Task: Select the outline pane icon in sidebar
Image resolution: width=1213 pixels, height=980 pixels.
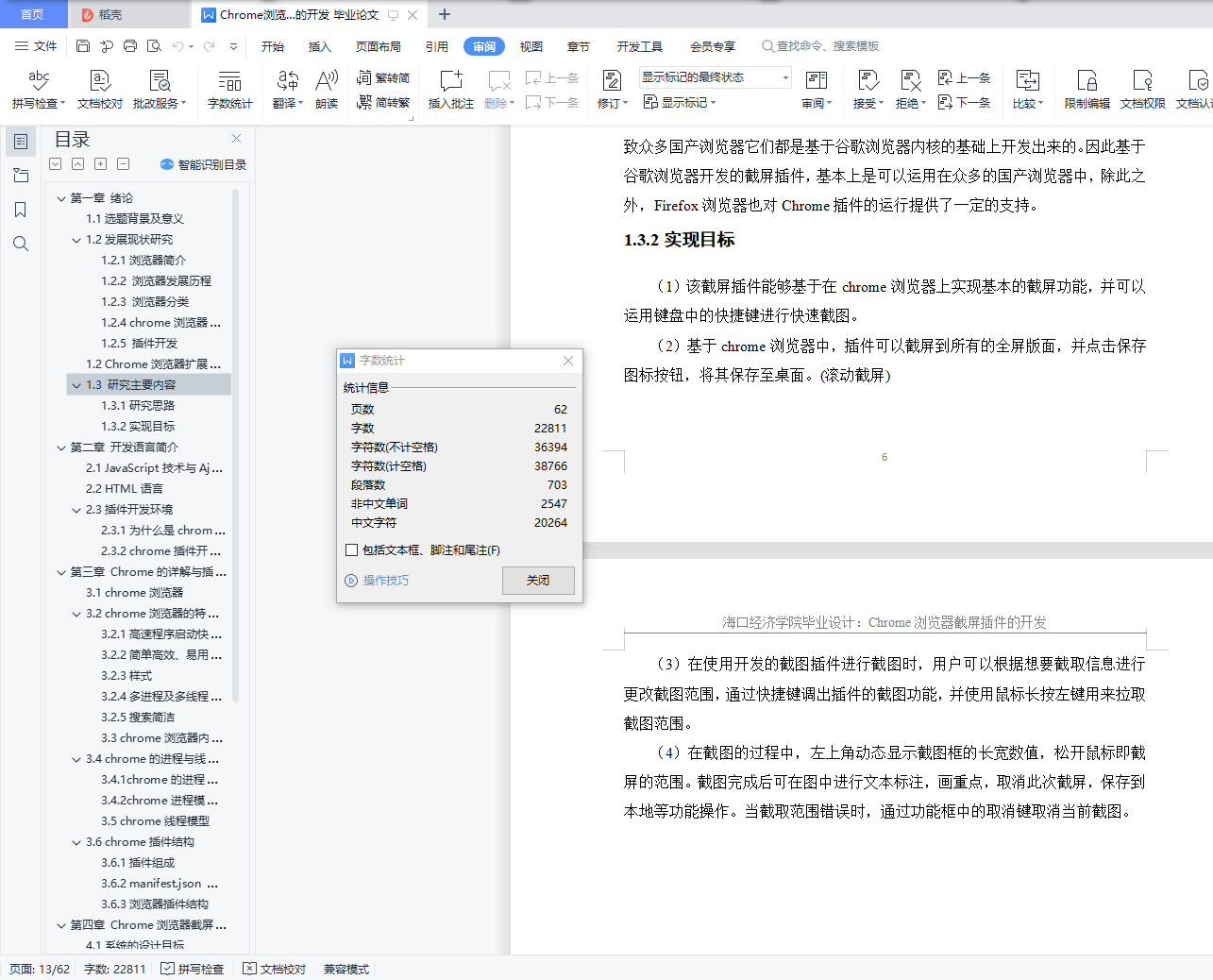Action: tap(21, 142)
